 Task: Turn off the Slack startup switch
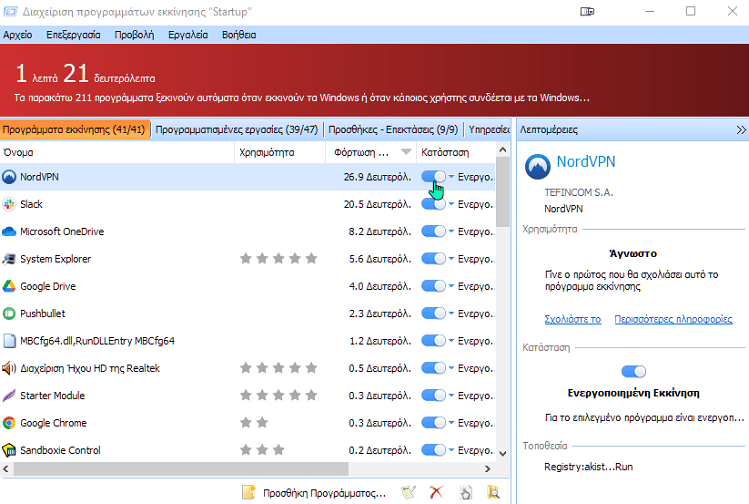(433, 204)
